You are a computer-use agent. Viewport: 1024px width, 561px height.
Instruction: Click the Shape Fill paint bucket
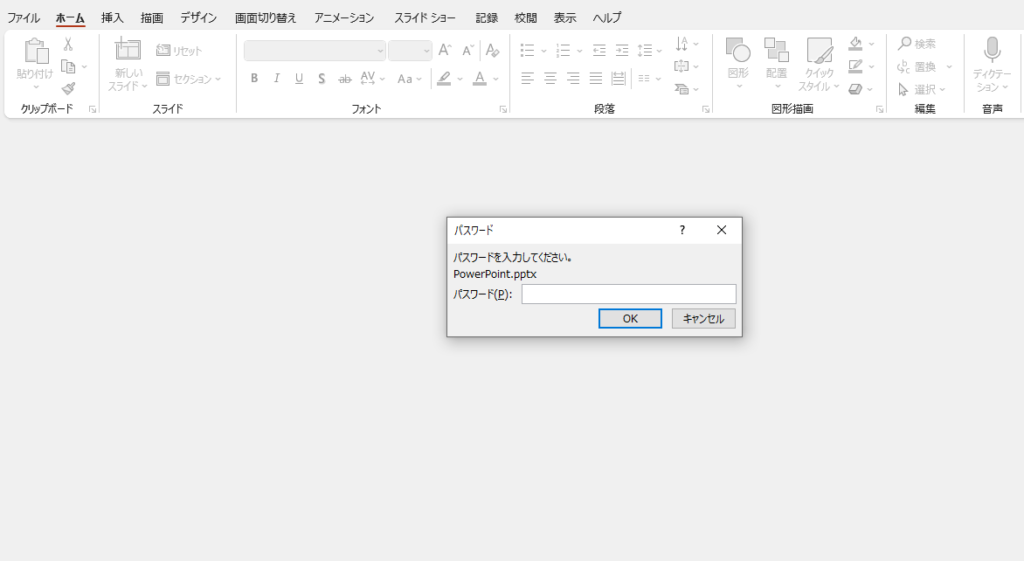coord(856,44)
